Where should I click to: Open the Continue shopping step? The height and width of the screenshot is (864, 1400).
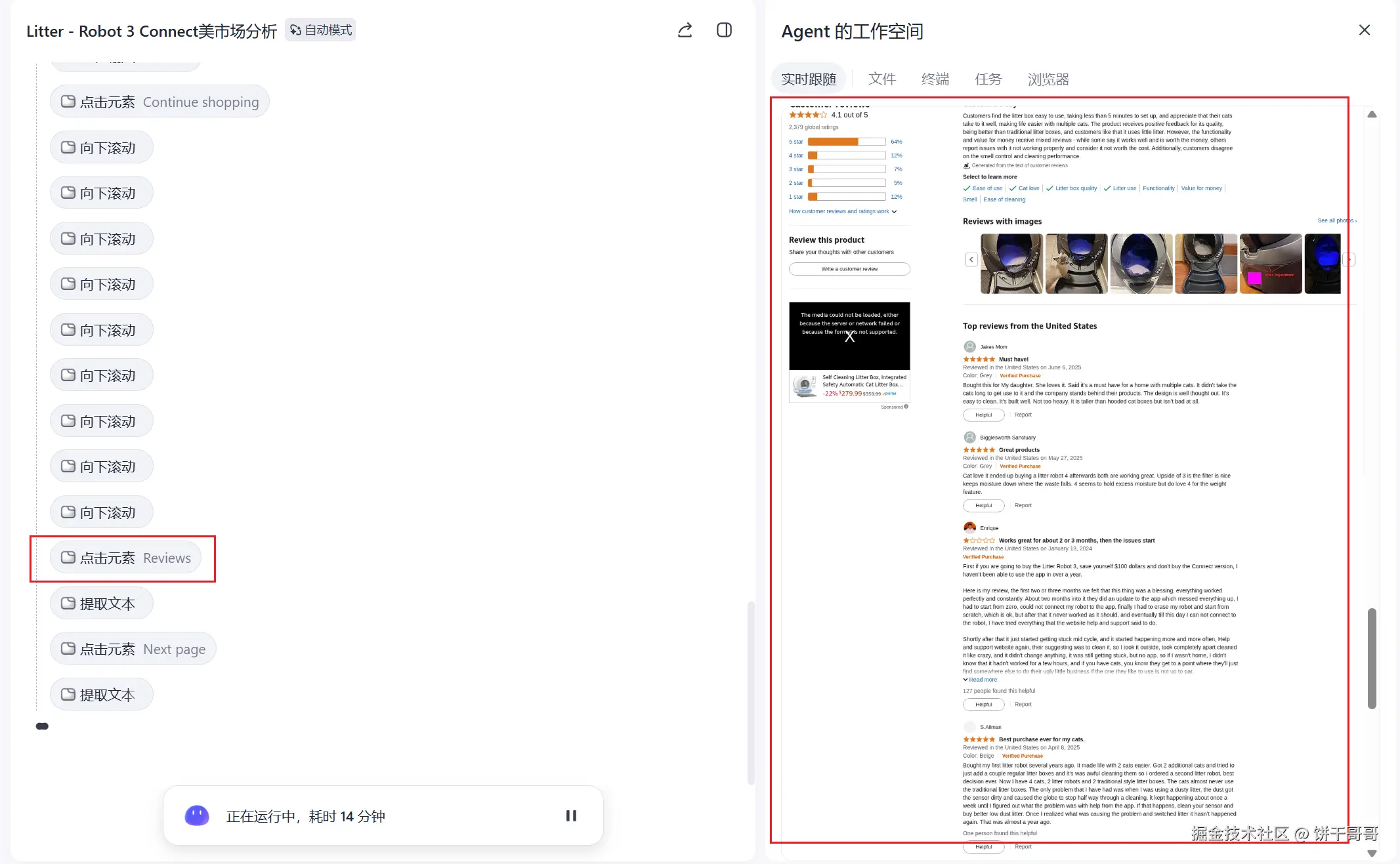tap(159, 102)
